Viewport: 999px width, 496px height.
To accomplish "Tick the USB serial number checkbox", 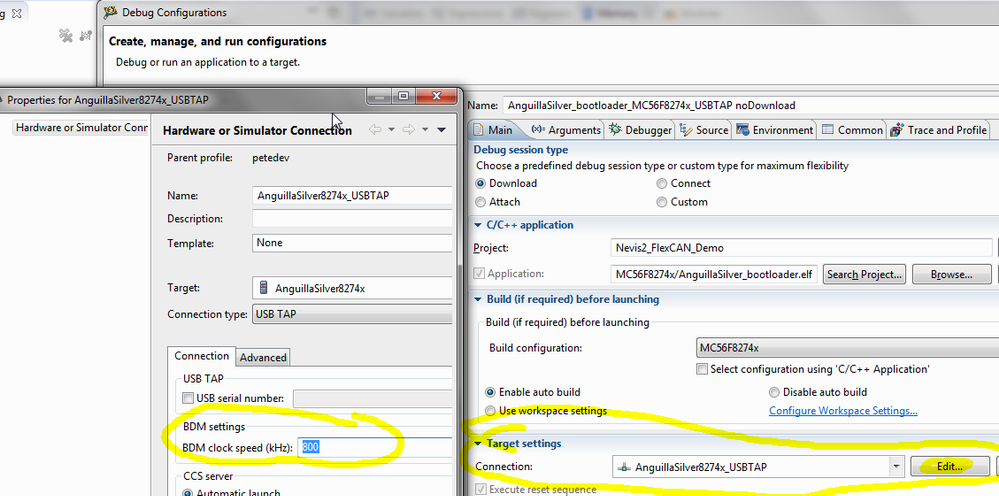I will (x=188, y=399).
